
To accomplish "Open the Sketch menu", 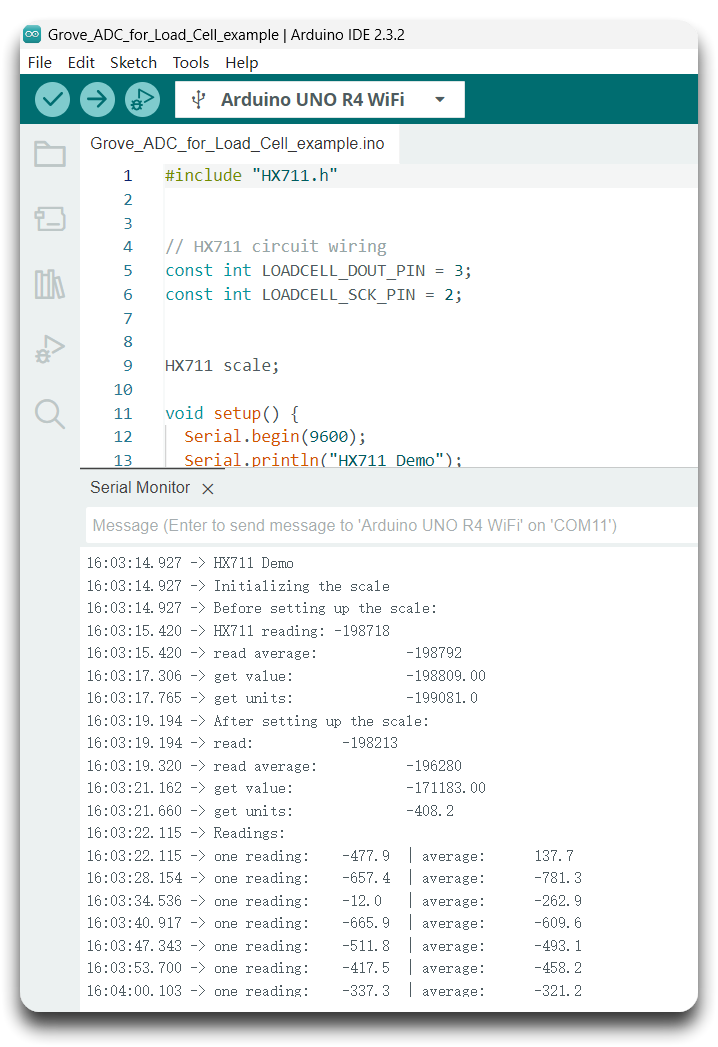I will click(x=133, y=63).
